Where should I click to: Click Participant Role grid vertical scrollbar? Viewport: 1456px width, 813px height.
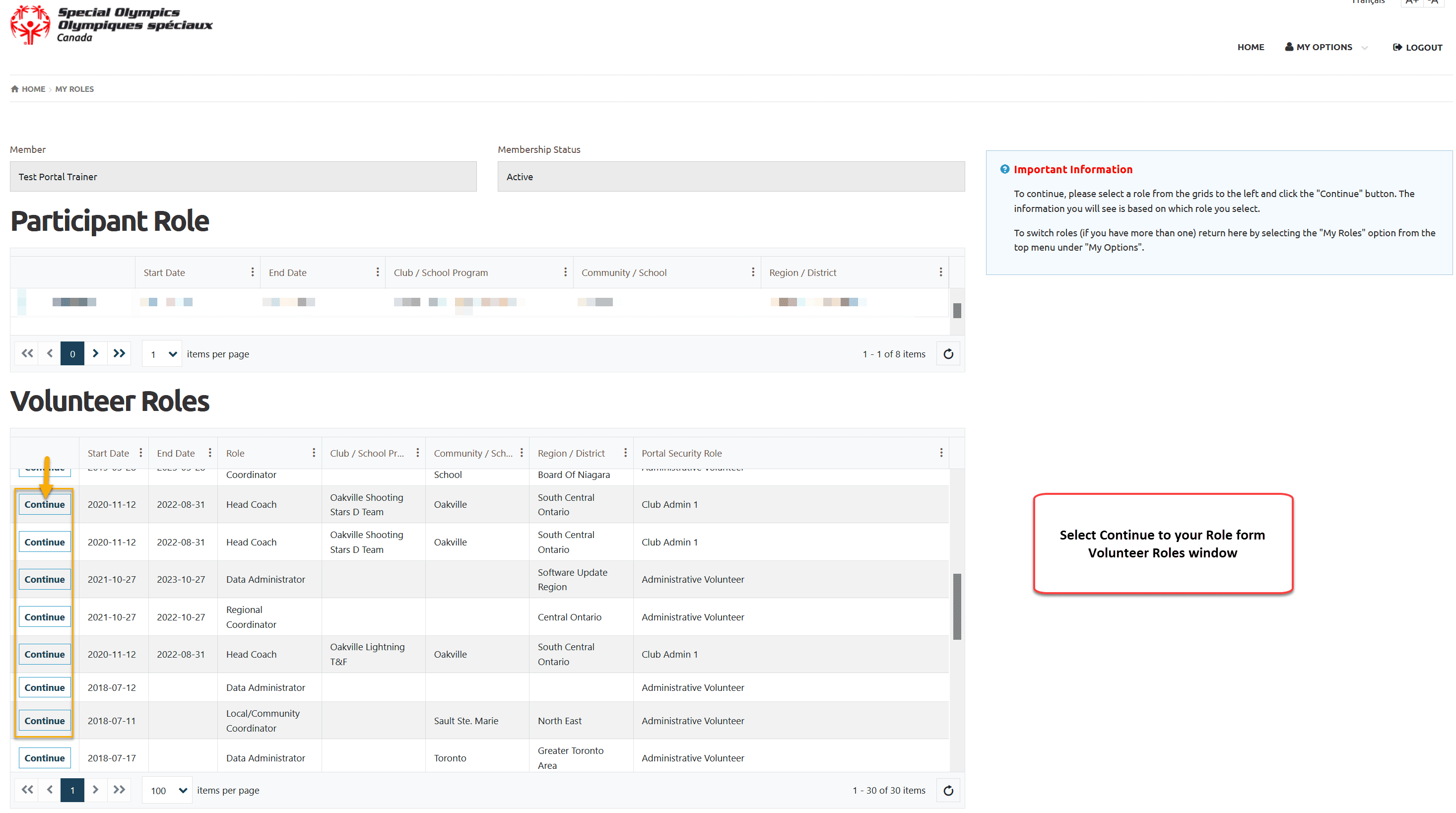pos(957,310)
